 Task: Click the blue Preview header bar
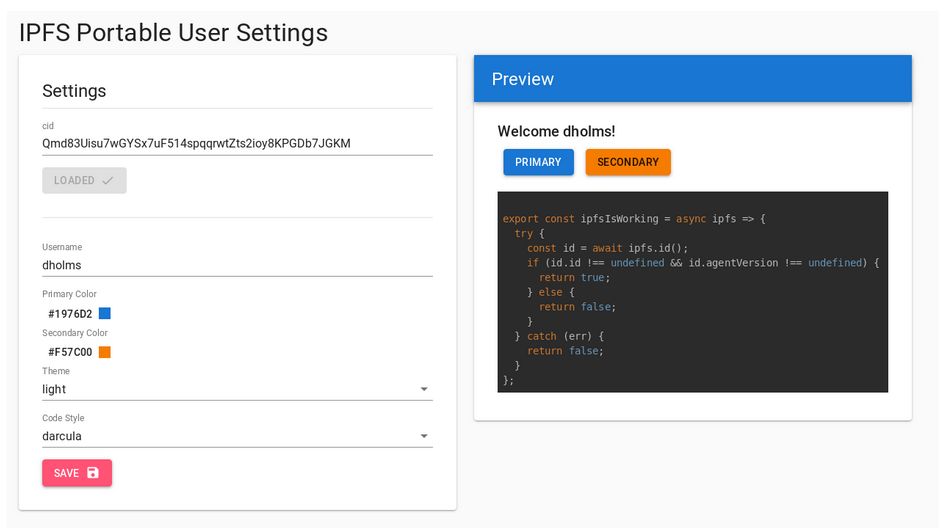692,79
